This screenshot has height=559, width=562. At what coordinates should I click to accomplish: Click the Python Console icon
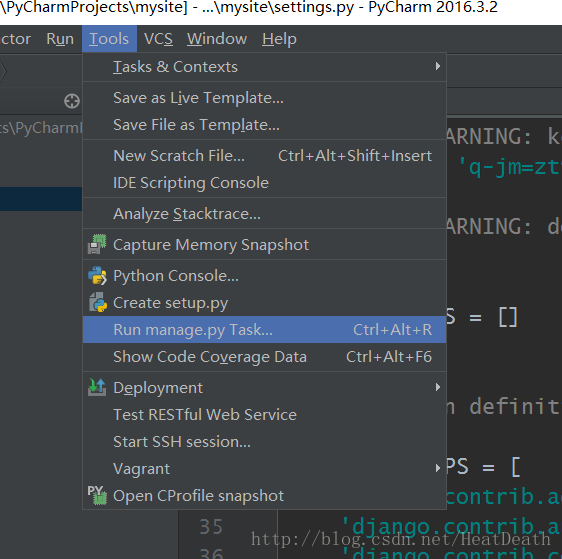coord(97,276)
